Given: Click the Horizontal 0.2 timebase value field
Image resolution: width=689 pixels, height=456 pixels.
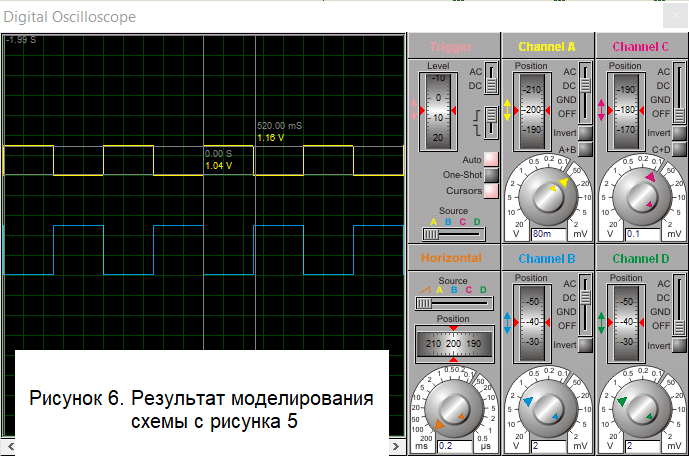Looking at the screenshot, I should [453, 445].
